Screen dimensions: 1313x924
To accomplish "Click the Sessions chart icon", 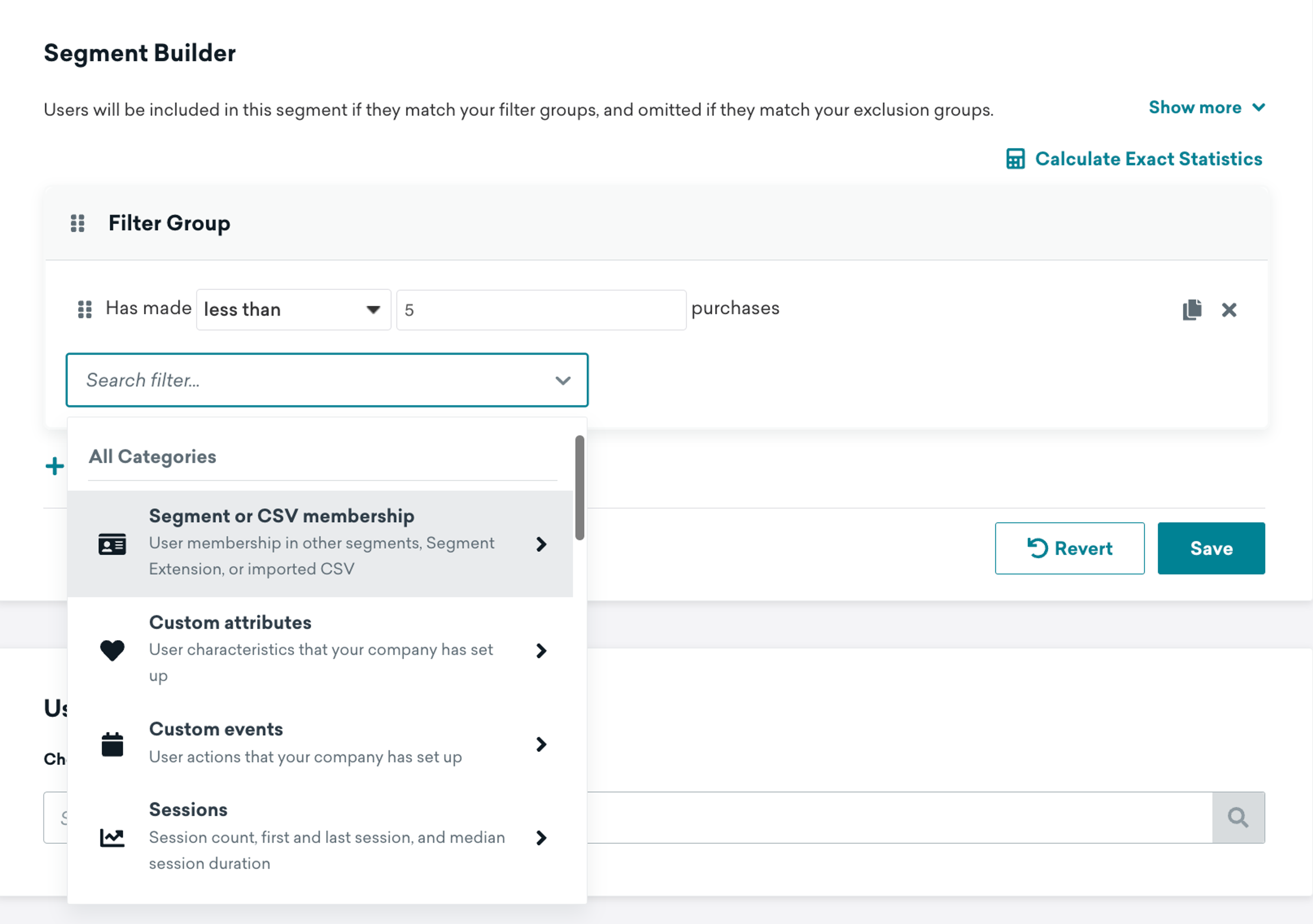I will (x=112, y=838).
